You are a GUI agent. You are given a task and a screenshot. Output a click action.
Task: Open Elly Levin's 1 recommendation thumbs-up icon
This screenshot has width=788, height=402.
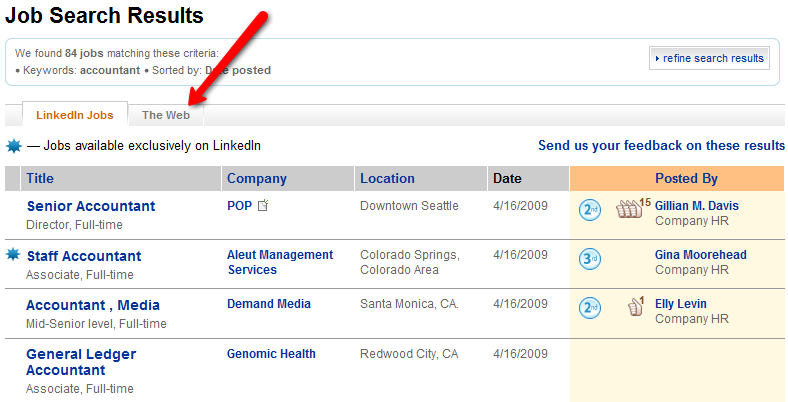[636, 306]
